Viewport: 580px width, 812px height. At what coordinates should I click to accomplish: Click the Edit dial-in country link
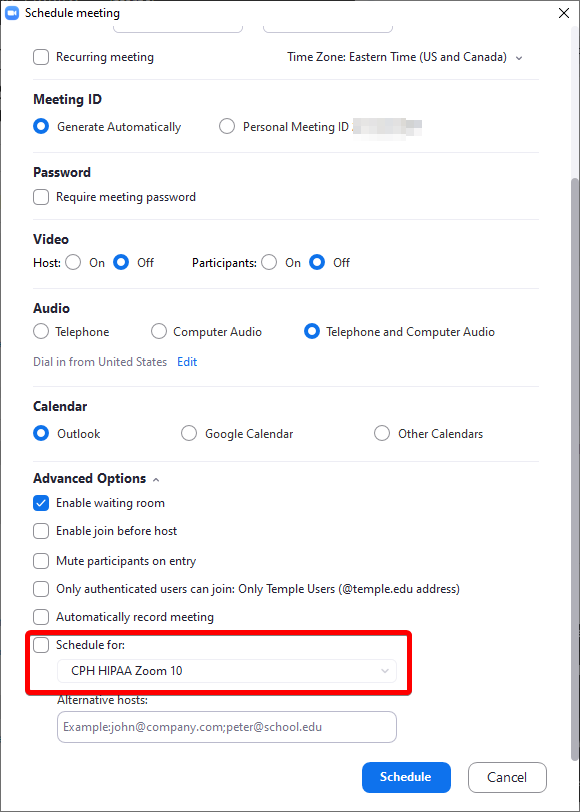[187, 362]
